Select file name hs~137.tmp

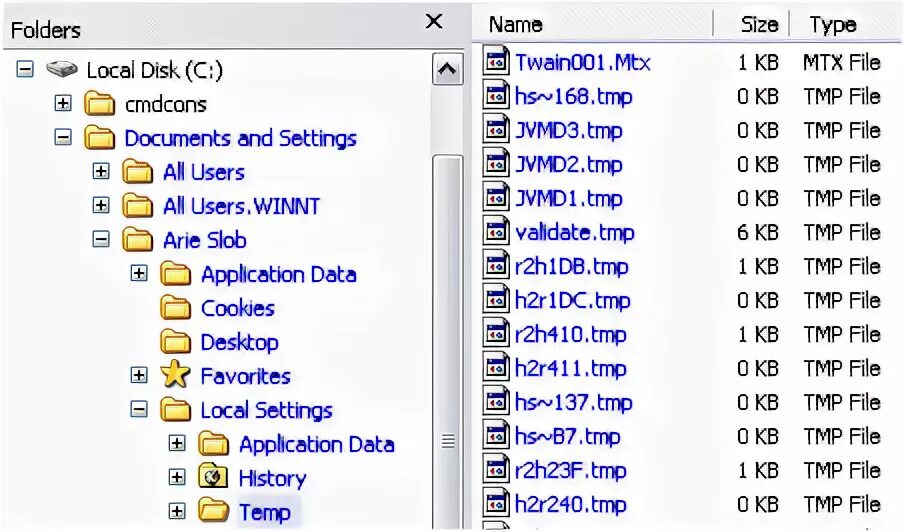tap(573, 403)
